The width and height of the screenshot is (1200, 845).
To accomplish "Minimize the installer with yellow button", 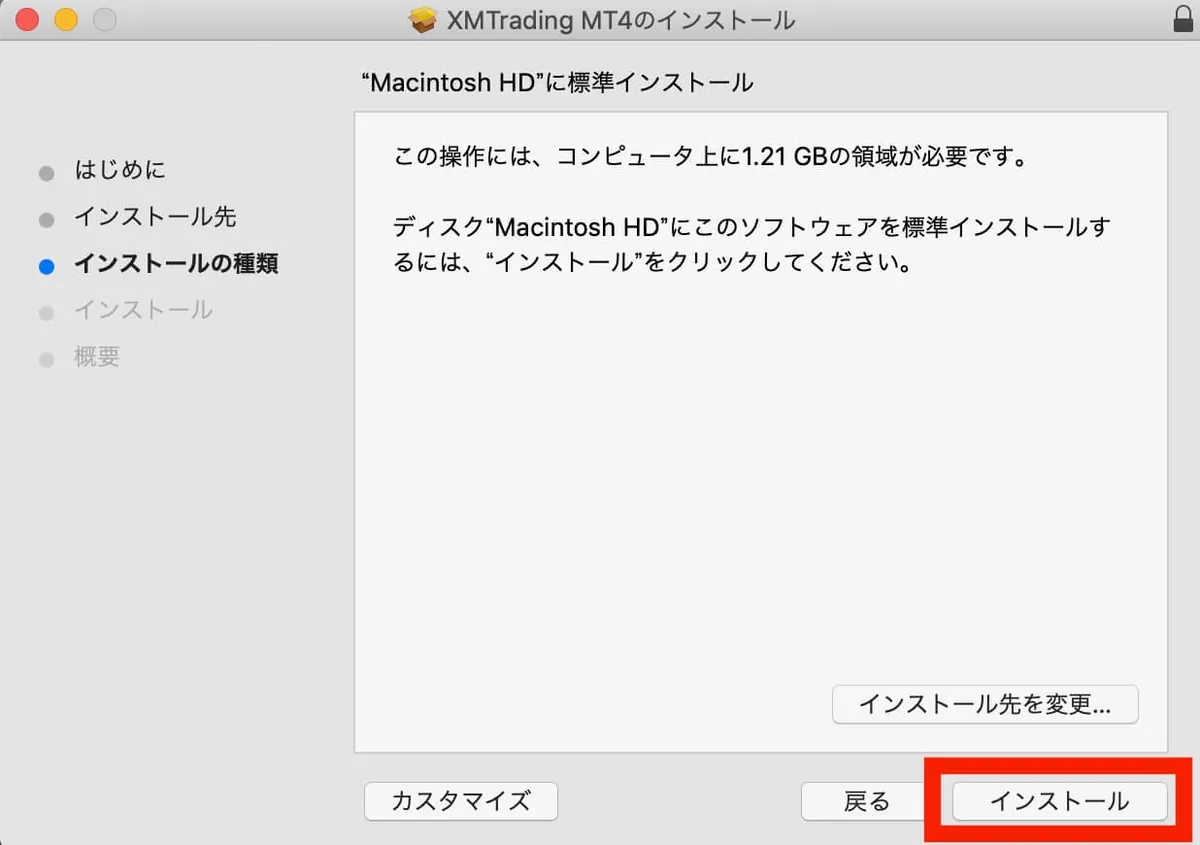I will (66, 19).
